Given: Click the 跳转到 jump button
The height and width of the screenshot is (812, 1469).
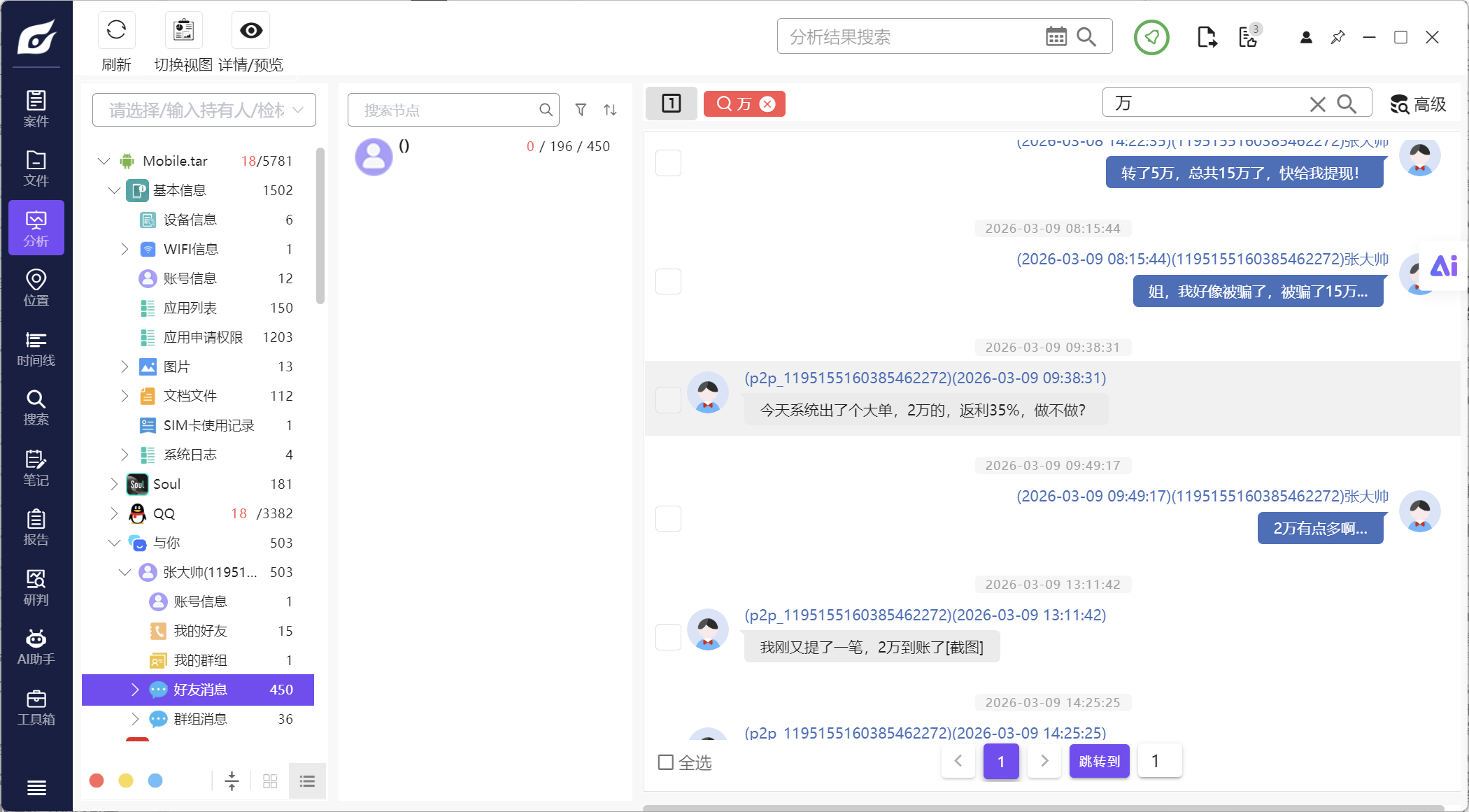Looking at the screenshot, I should tap(1099, 761).
